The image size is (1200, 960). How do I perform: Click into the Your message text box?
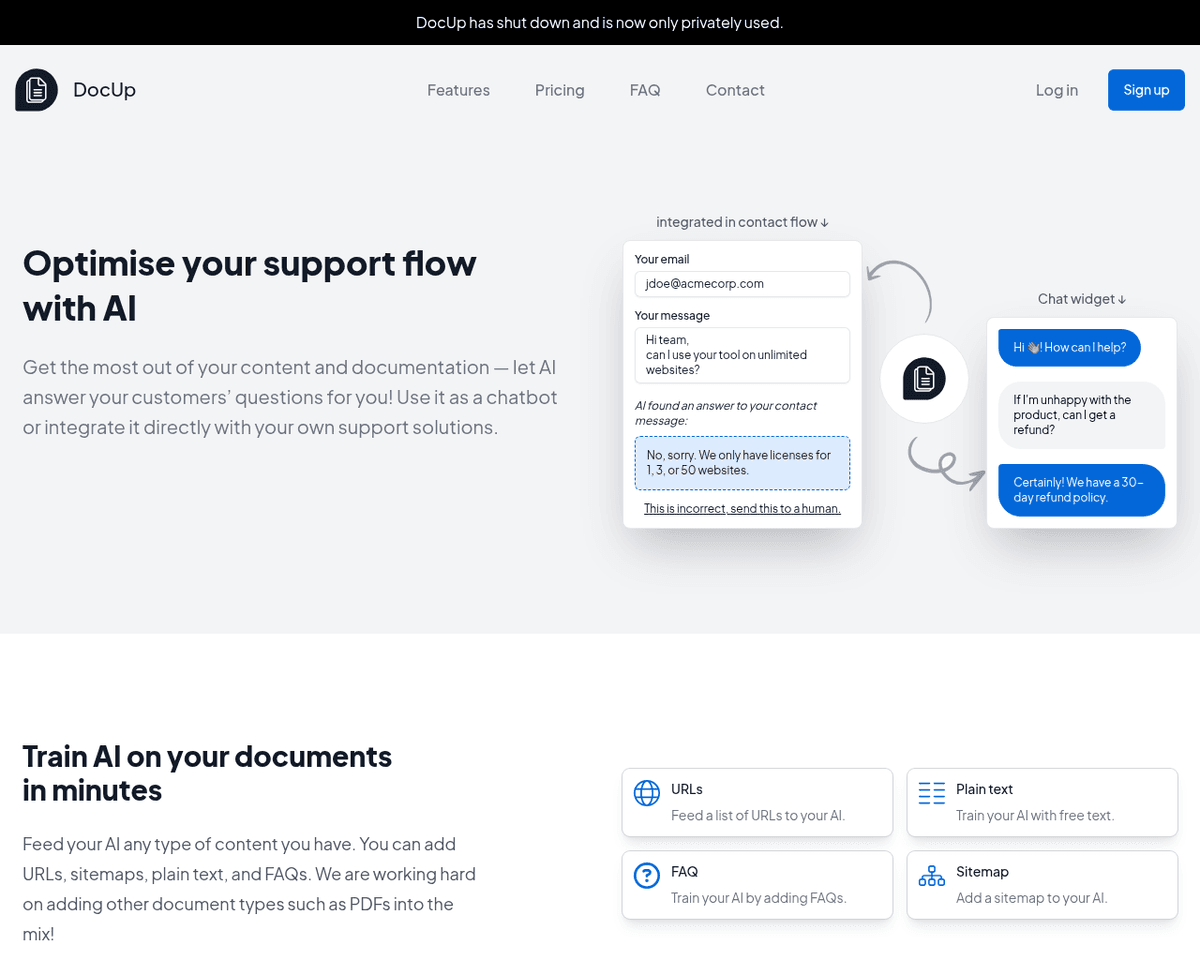742,355
